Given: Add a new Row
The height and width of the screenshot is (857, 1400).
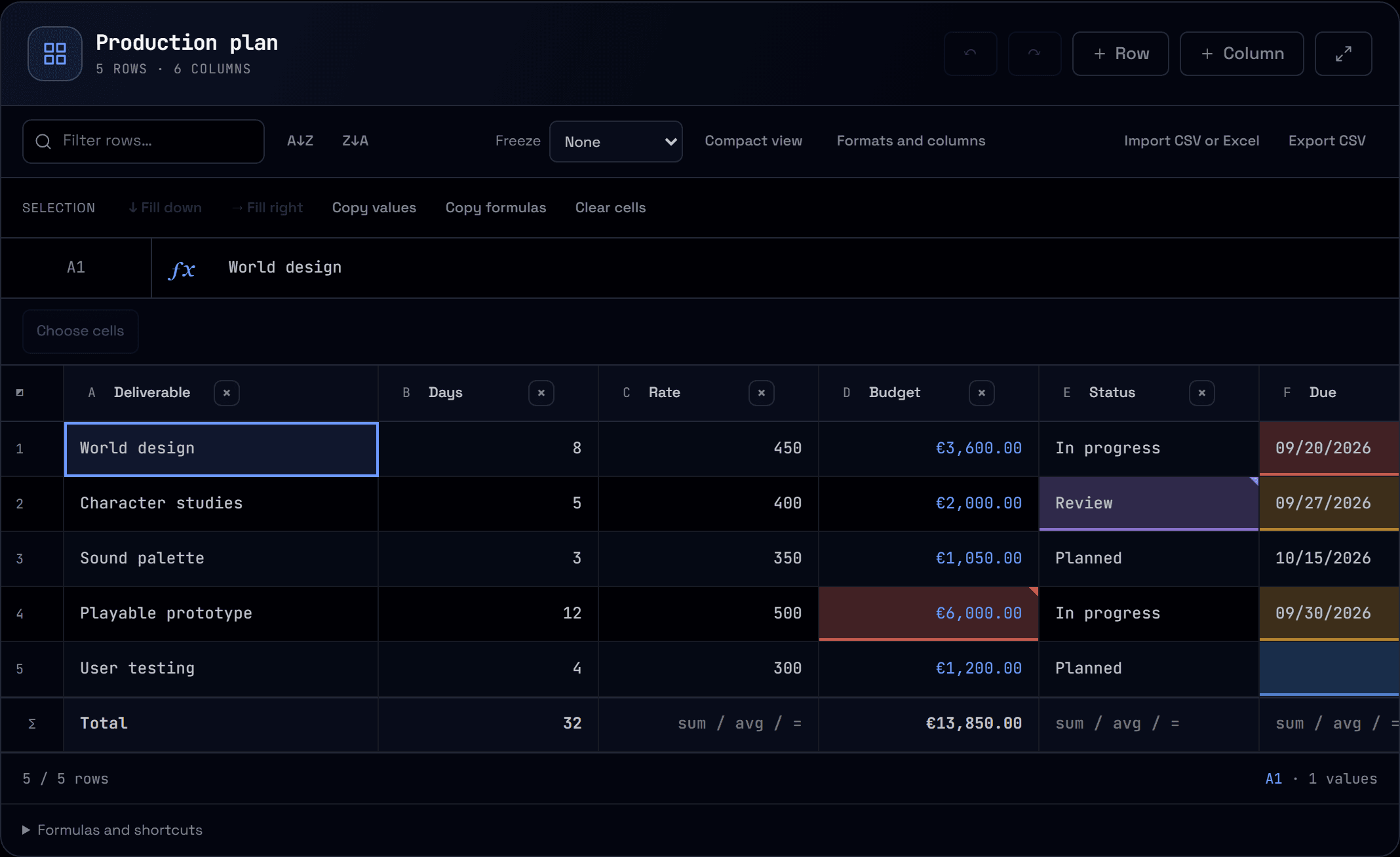Looking at the screenshot, I should point(1121,54).
